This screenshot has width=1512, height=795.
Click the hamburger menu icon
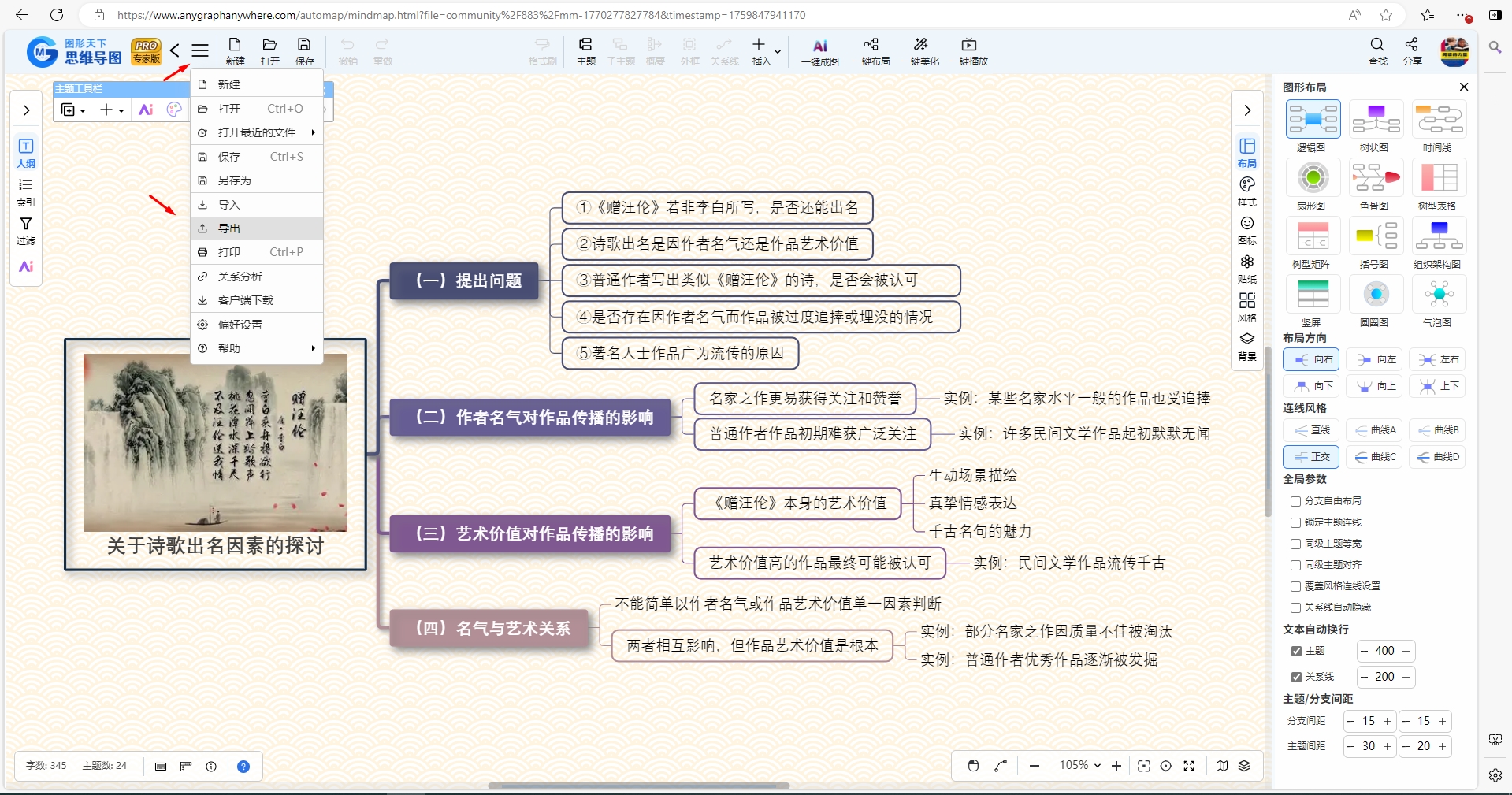(x=200, y=51)
